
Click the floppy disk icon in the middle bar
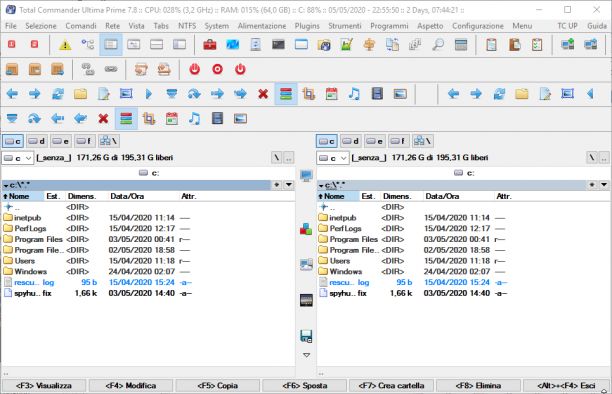tap(306, 336)
